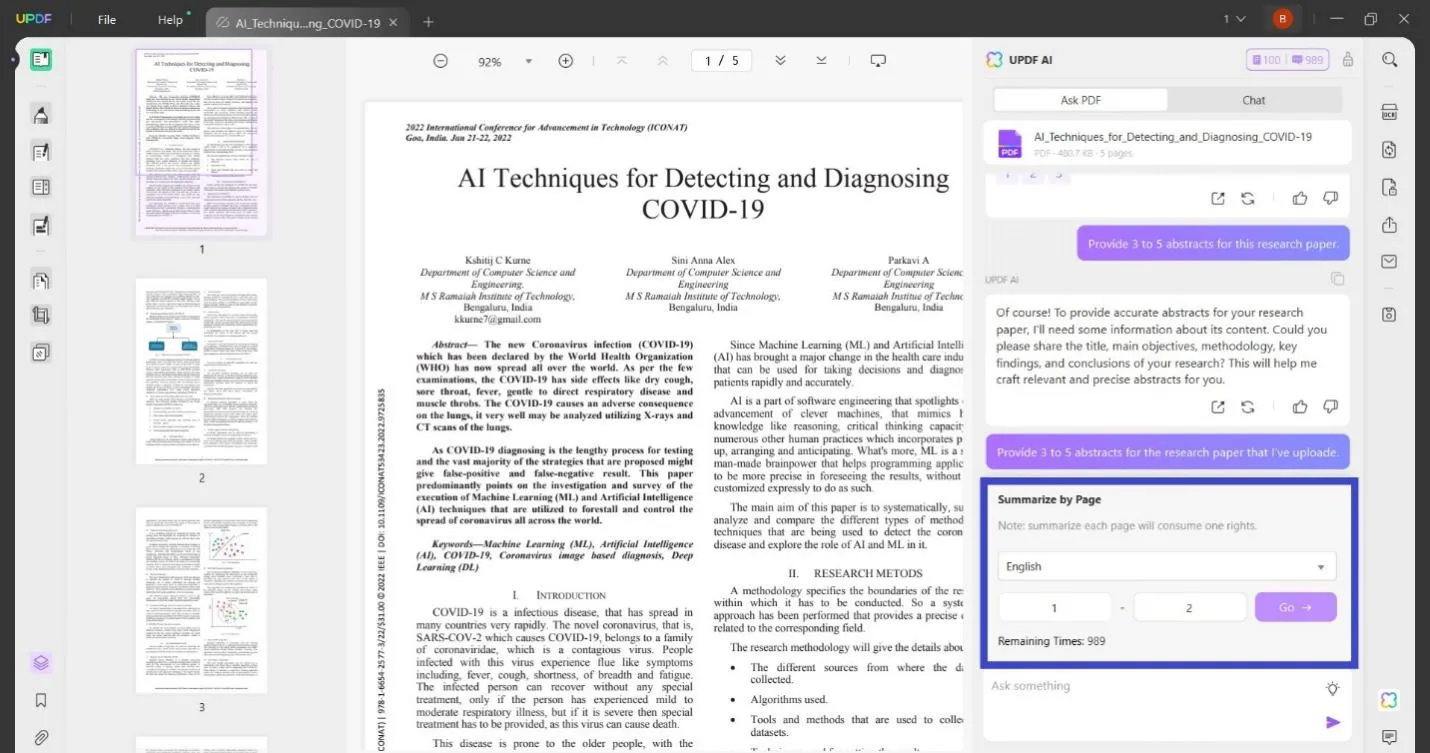Select page 3 thumbnail
Viewport: 1430px width, 753px height.
(x=201, y=600)
